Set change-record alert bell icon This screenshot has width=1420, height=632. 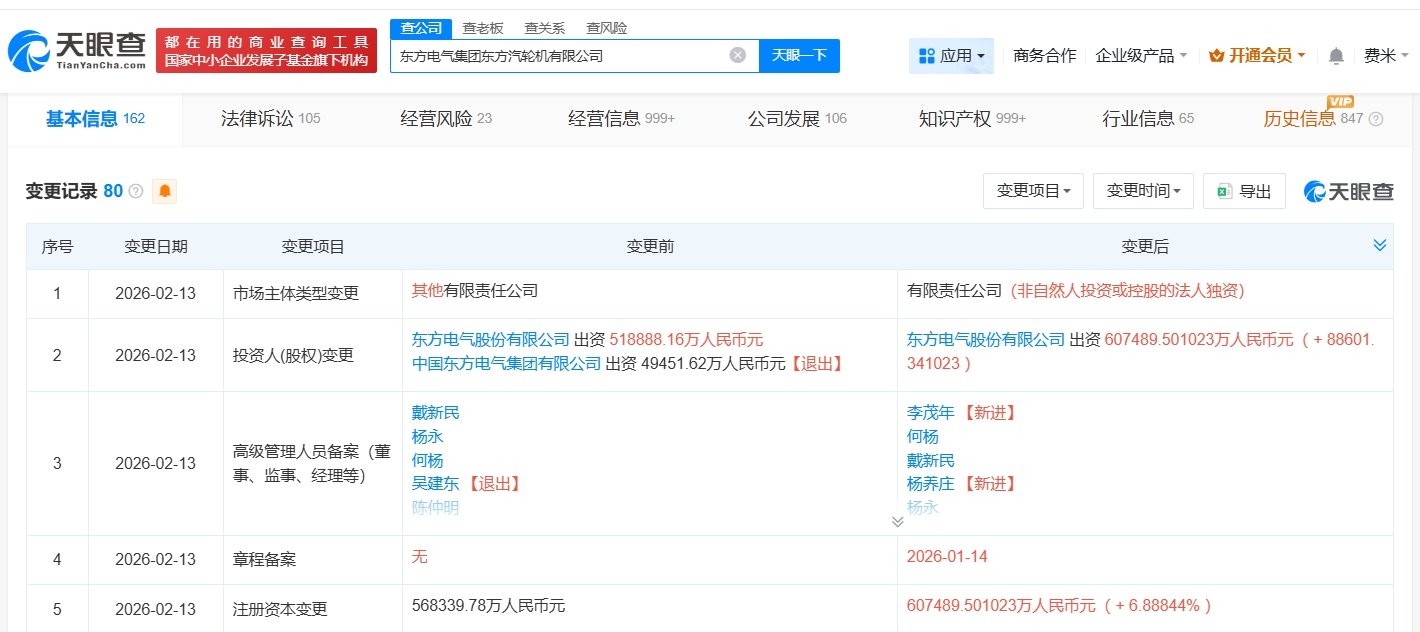click(x=164, y=191)
